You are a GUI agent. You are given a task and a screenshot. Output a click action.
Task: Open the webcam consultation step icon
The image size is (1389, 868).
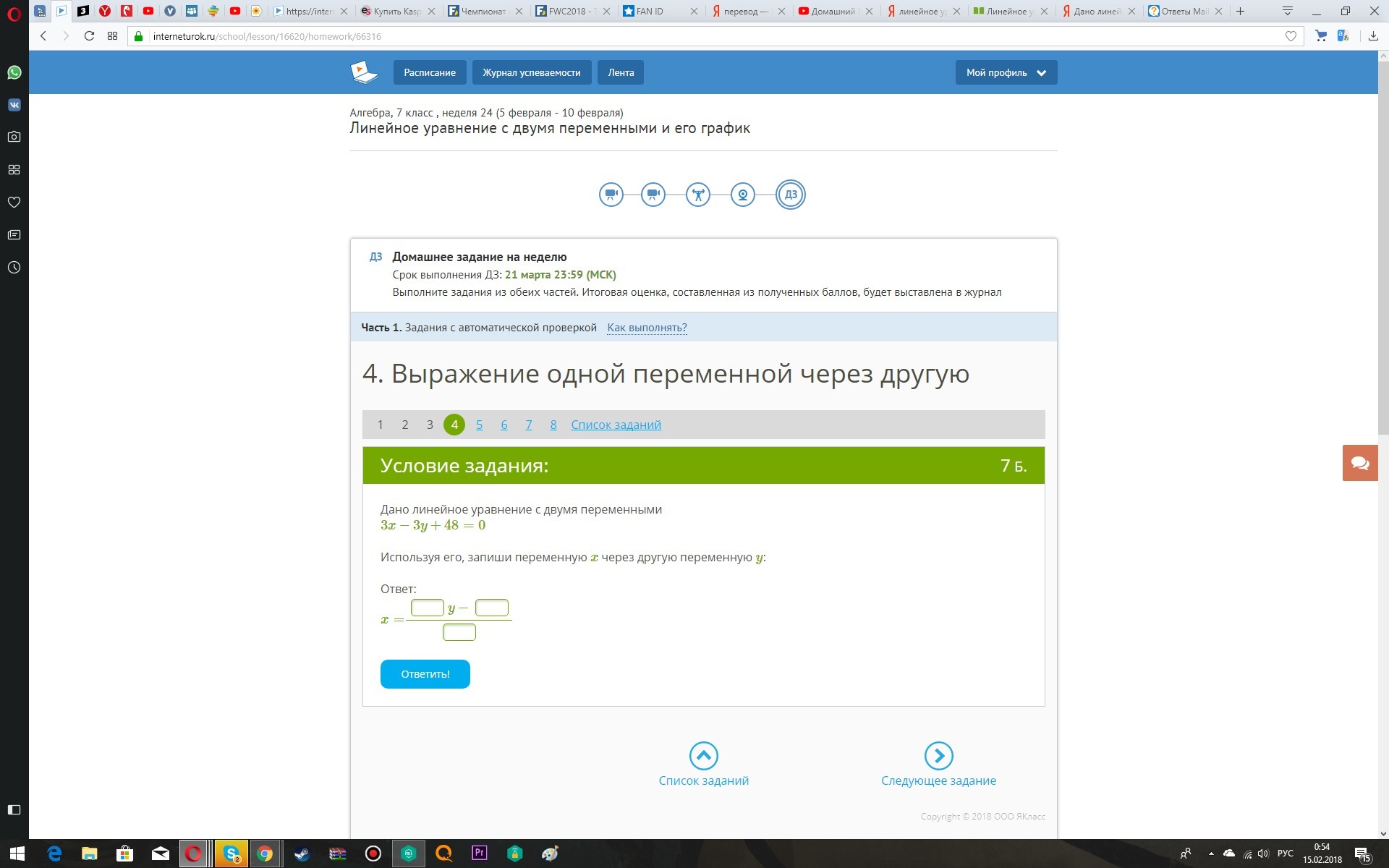[x=743, y=195]
